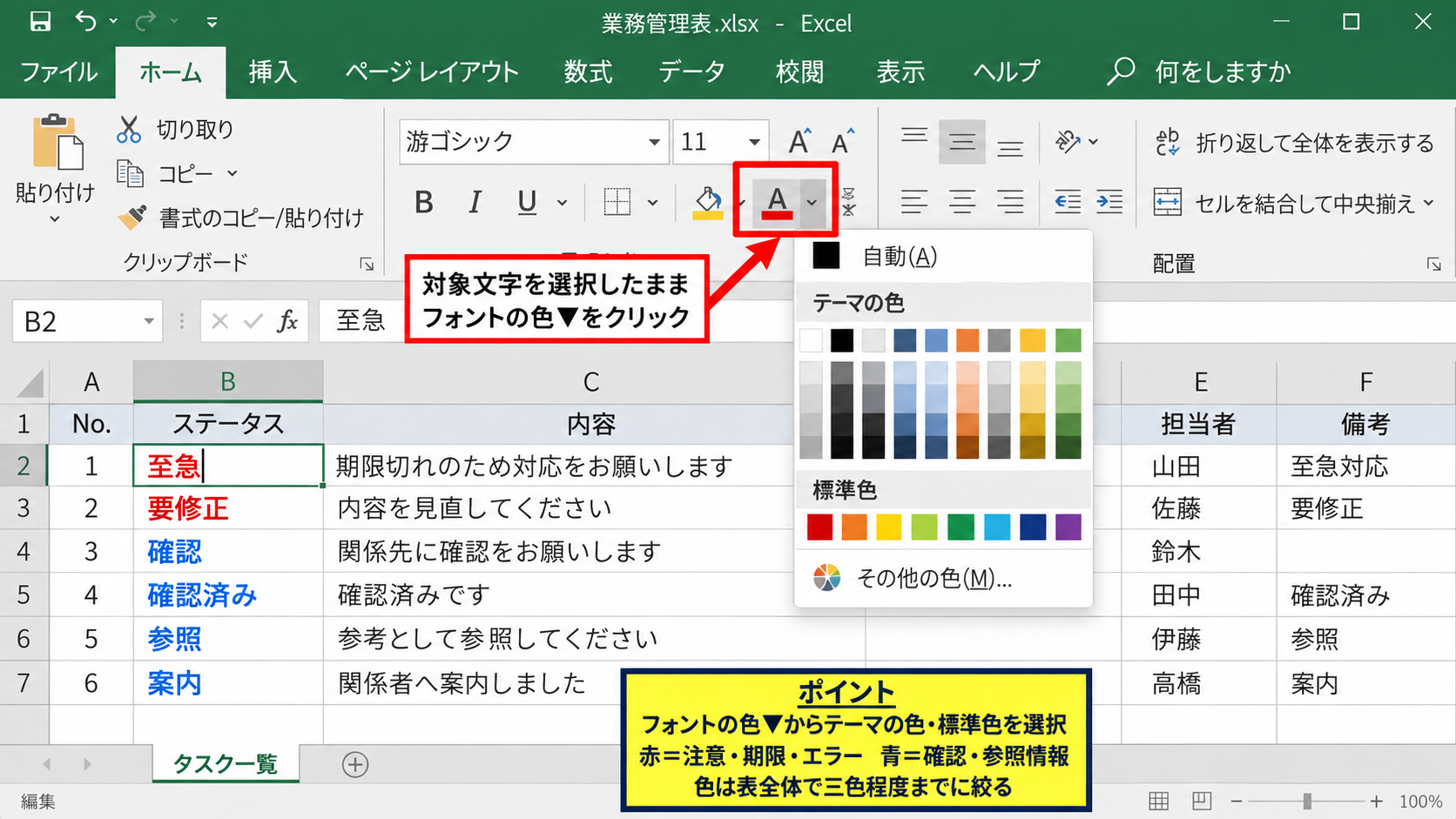
Task: Open the クリップボード dialog launcher
Action: pos(367,264)
